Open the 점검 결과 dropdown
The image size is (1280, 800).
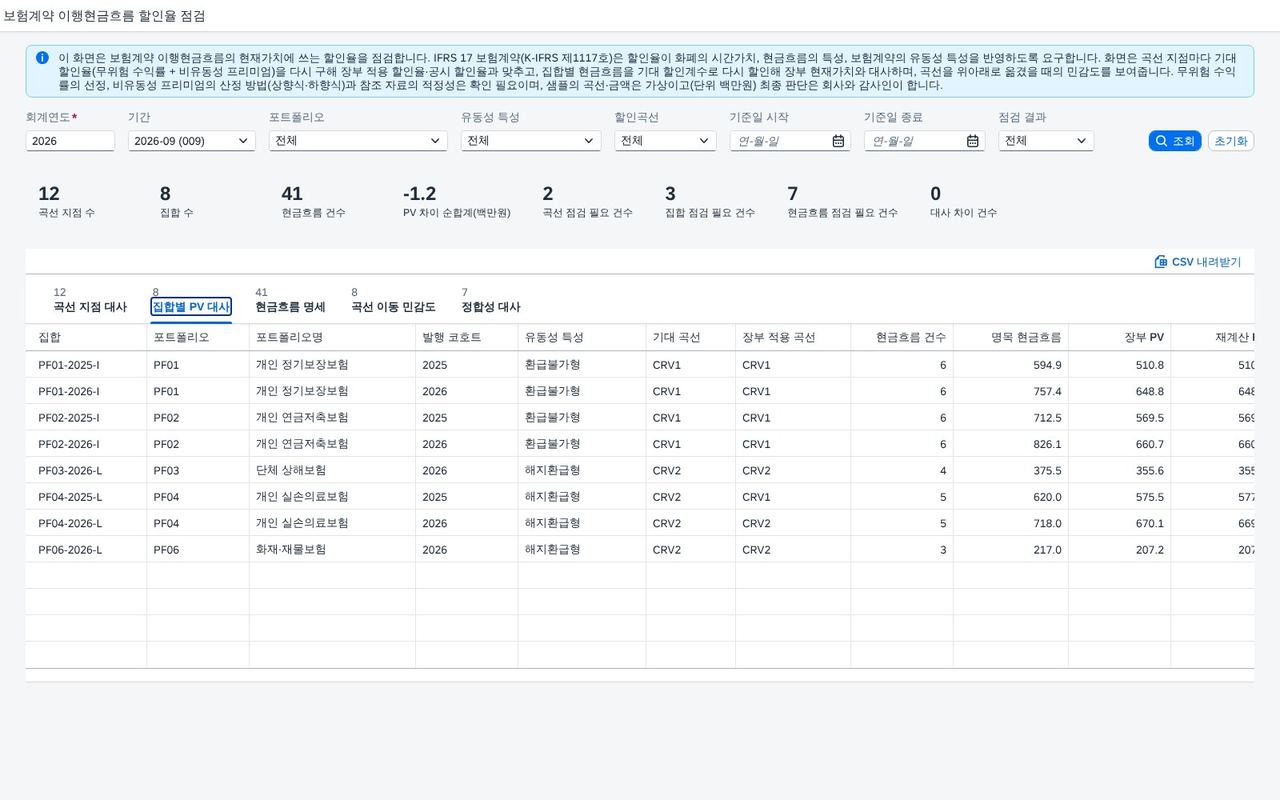tap(1046, 141)
